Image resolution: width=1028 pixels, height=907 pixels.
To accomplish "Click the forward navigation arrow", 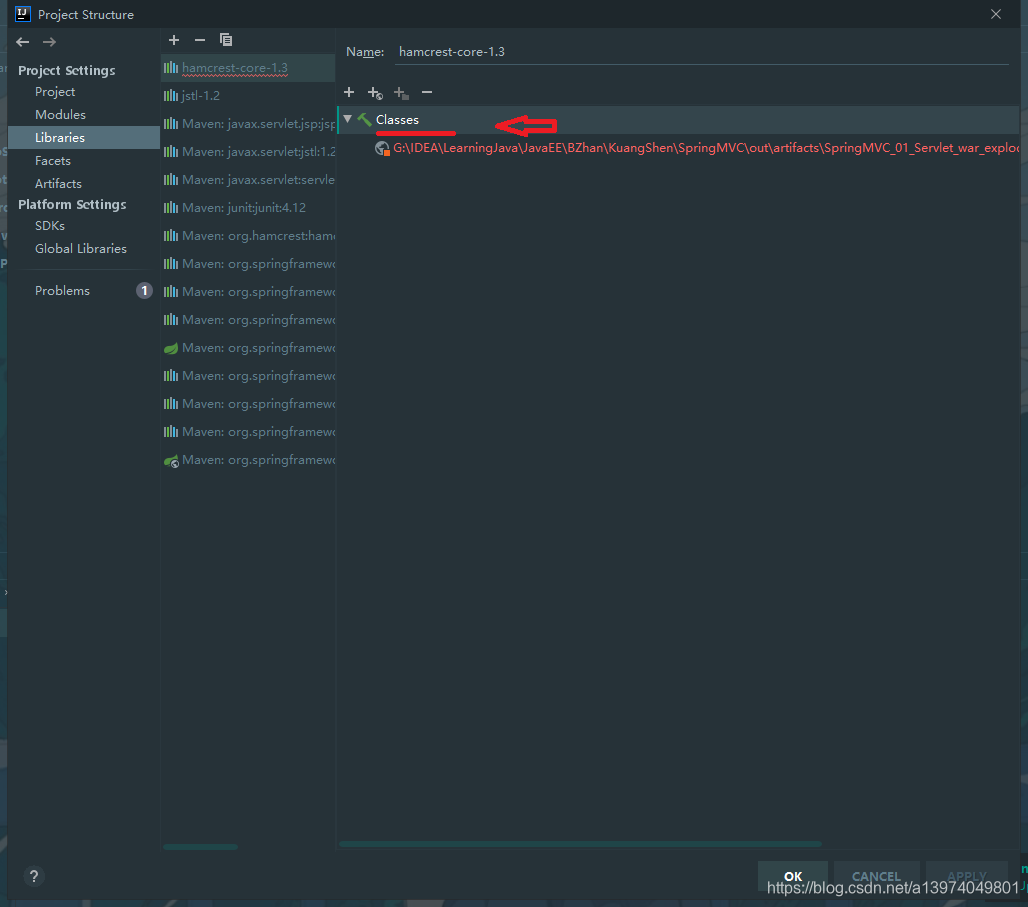I will 49,42.
